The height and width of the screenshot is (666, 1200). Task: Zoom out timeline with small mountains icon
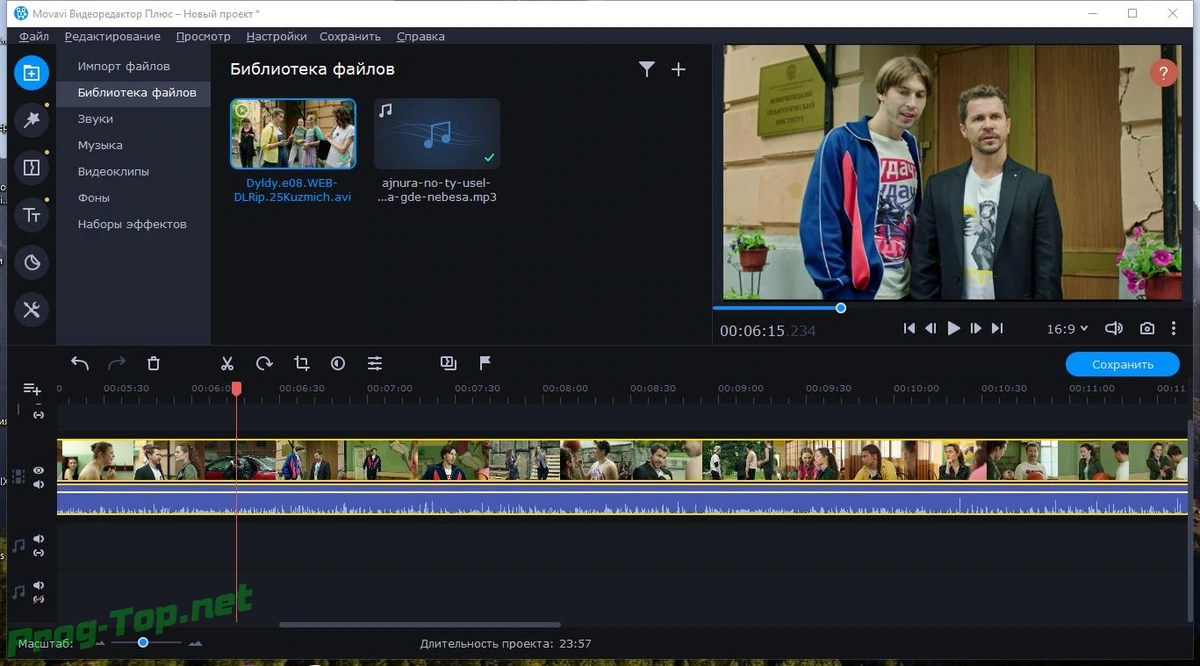coord(100,643)
